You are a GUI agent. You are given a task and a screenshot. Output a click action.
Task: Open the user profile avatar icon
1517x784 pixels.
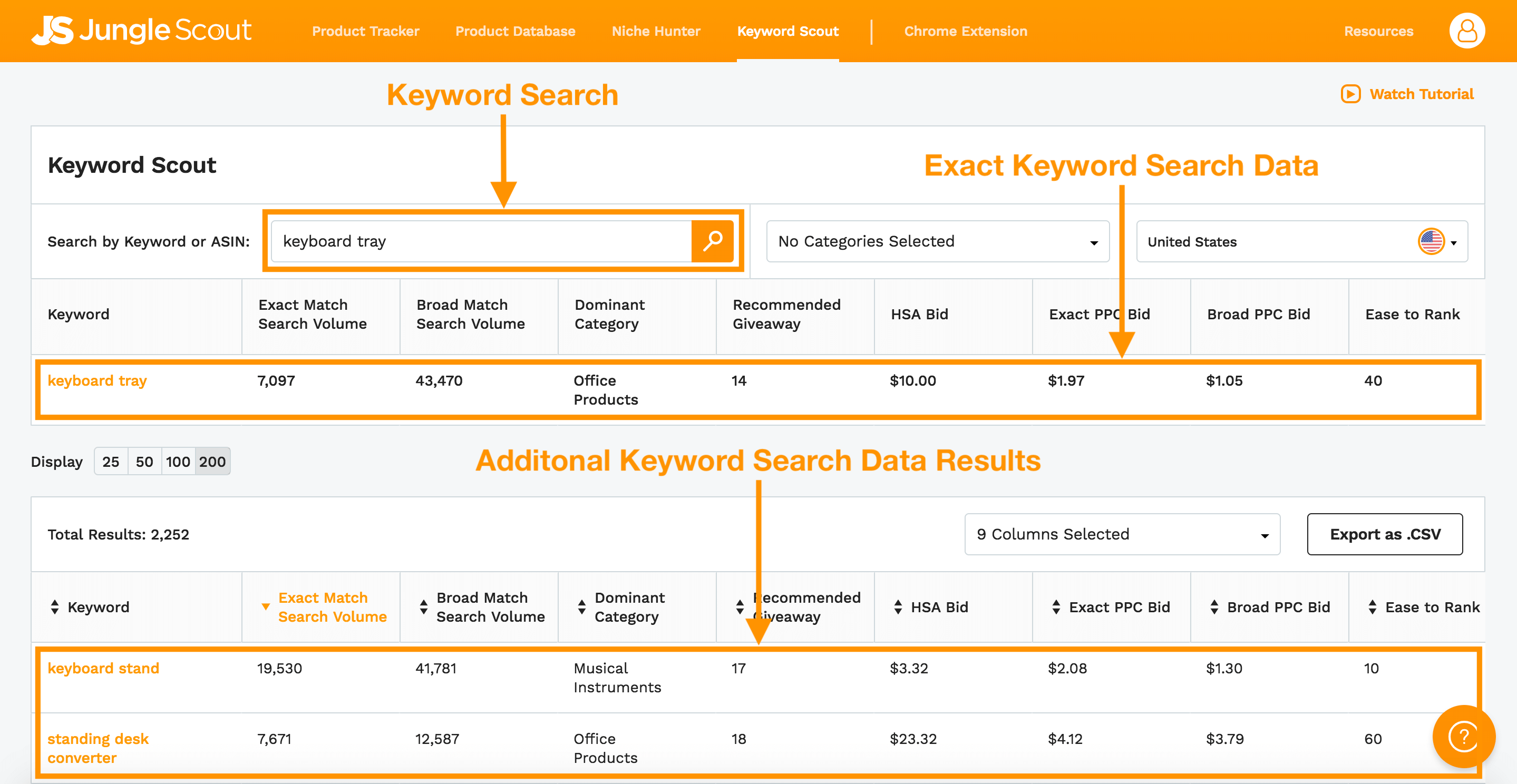1466,31
